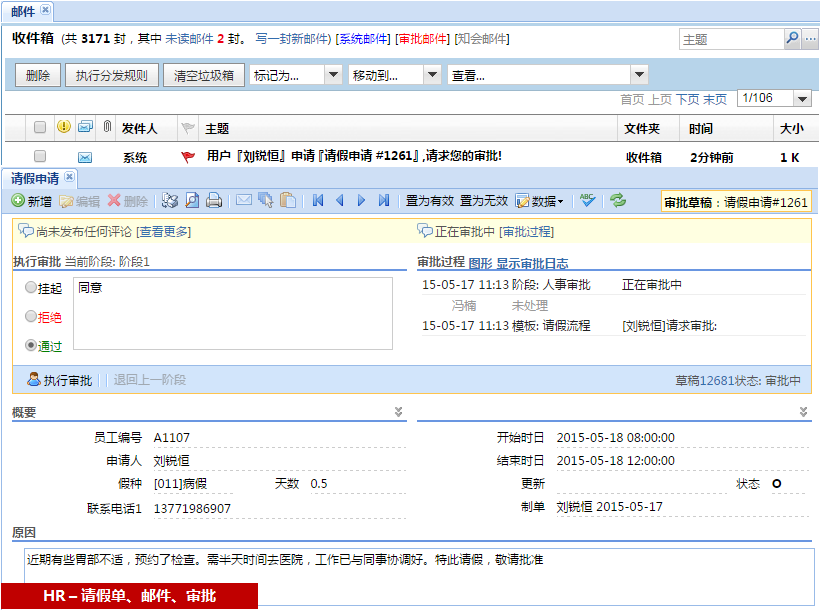Click 置为有效 in the toolbar
821x611 pixels.
(x=430, y=201)
